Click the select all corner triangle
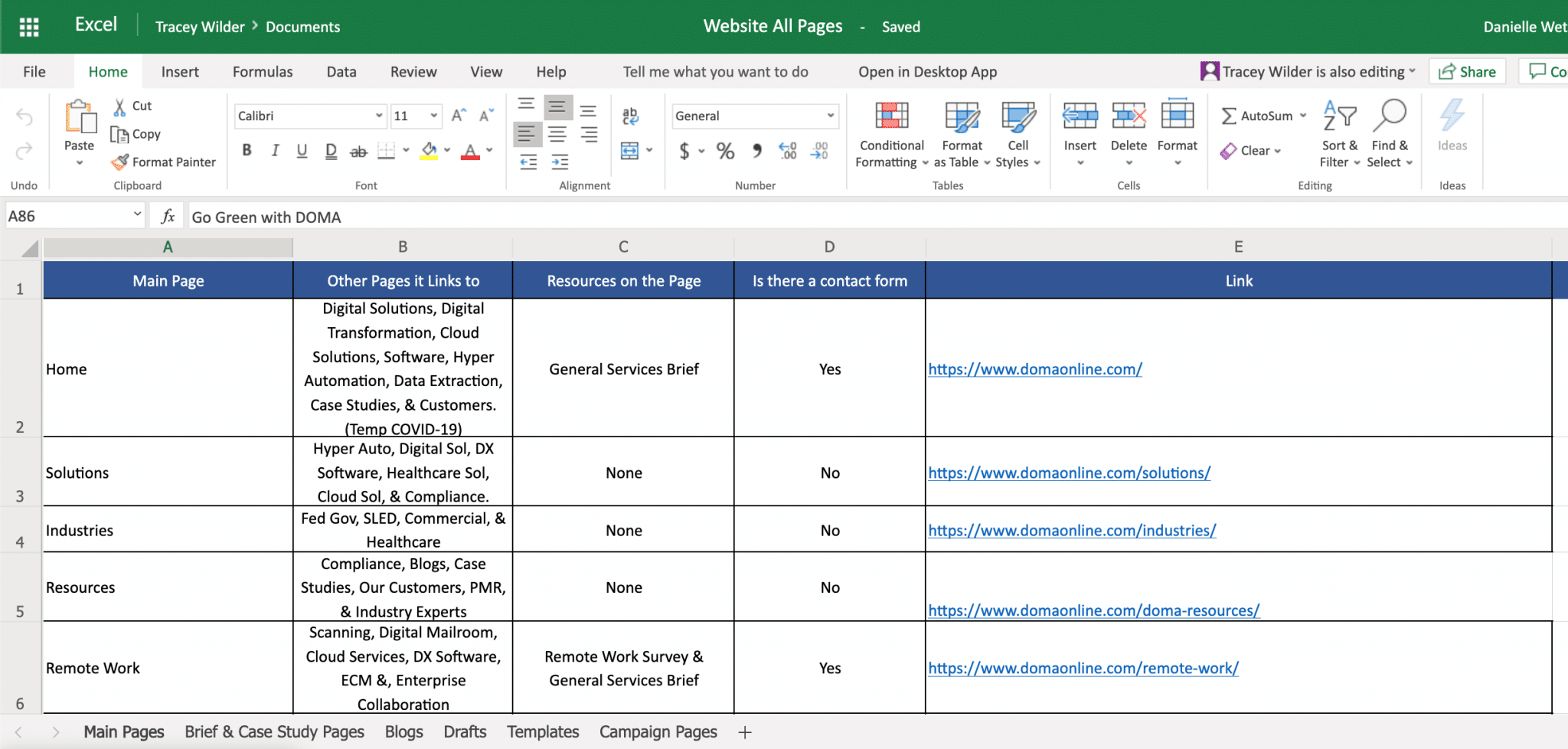The image size is (1568, 749). 30,248
